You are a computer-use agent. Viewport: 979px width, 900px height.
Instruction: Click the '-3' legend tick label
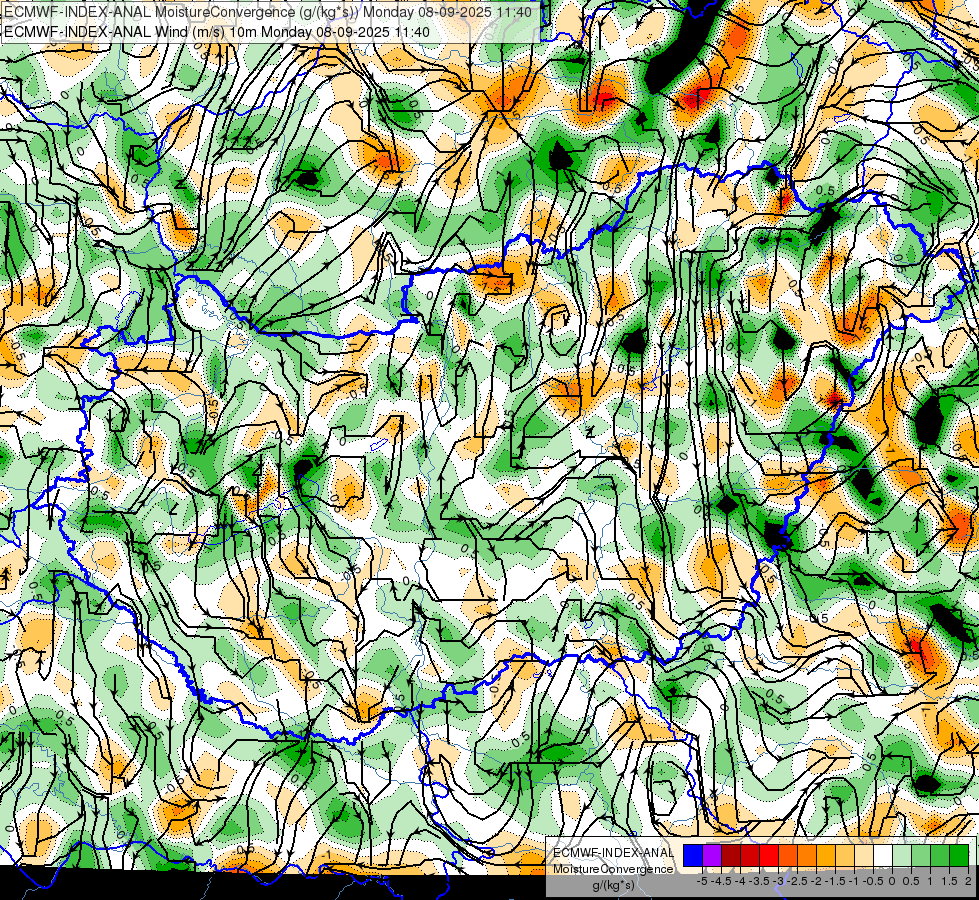778,881
